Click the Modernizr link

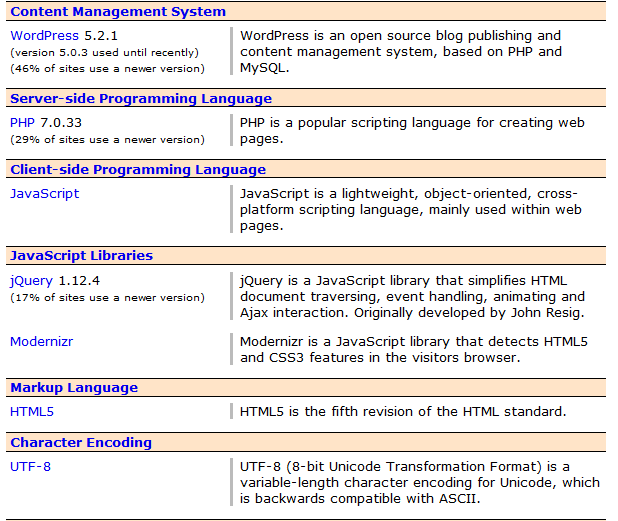(41, 341)
